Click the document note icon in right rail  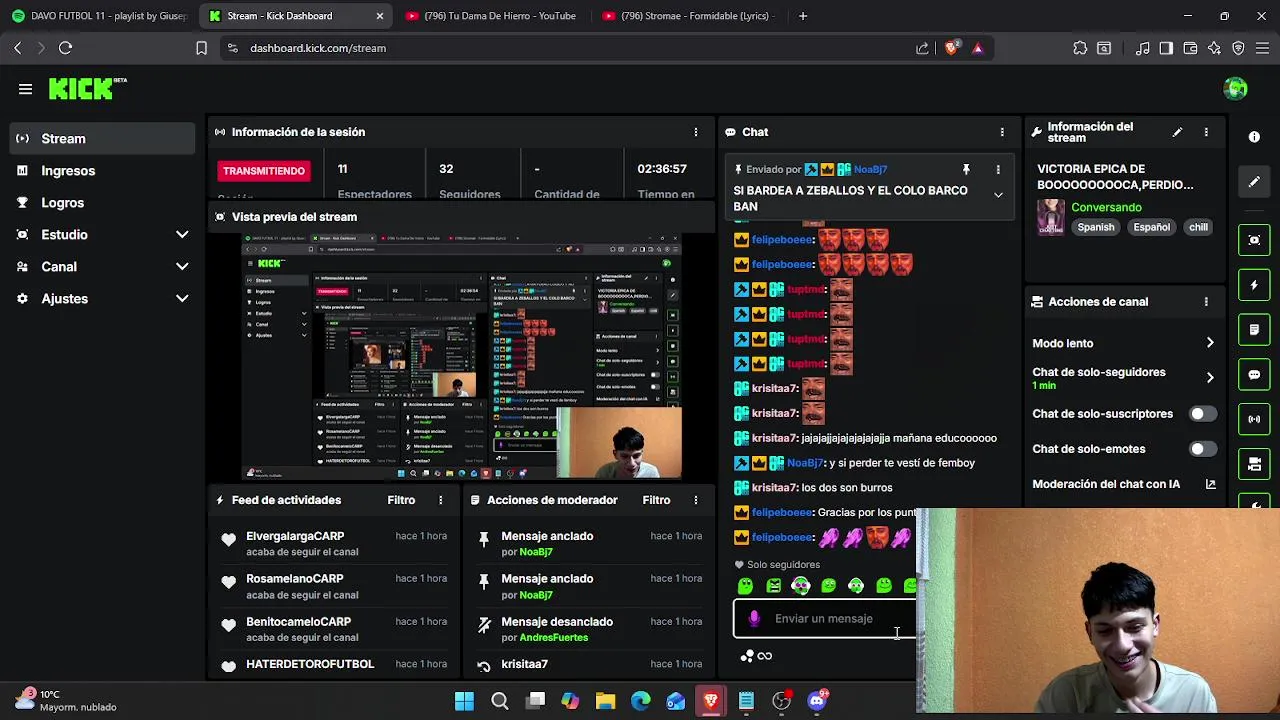coord(1254,329)
